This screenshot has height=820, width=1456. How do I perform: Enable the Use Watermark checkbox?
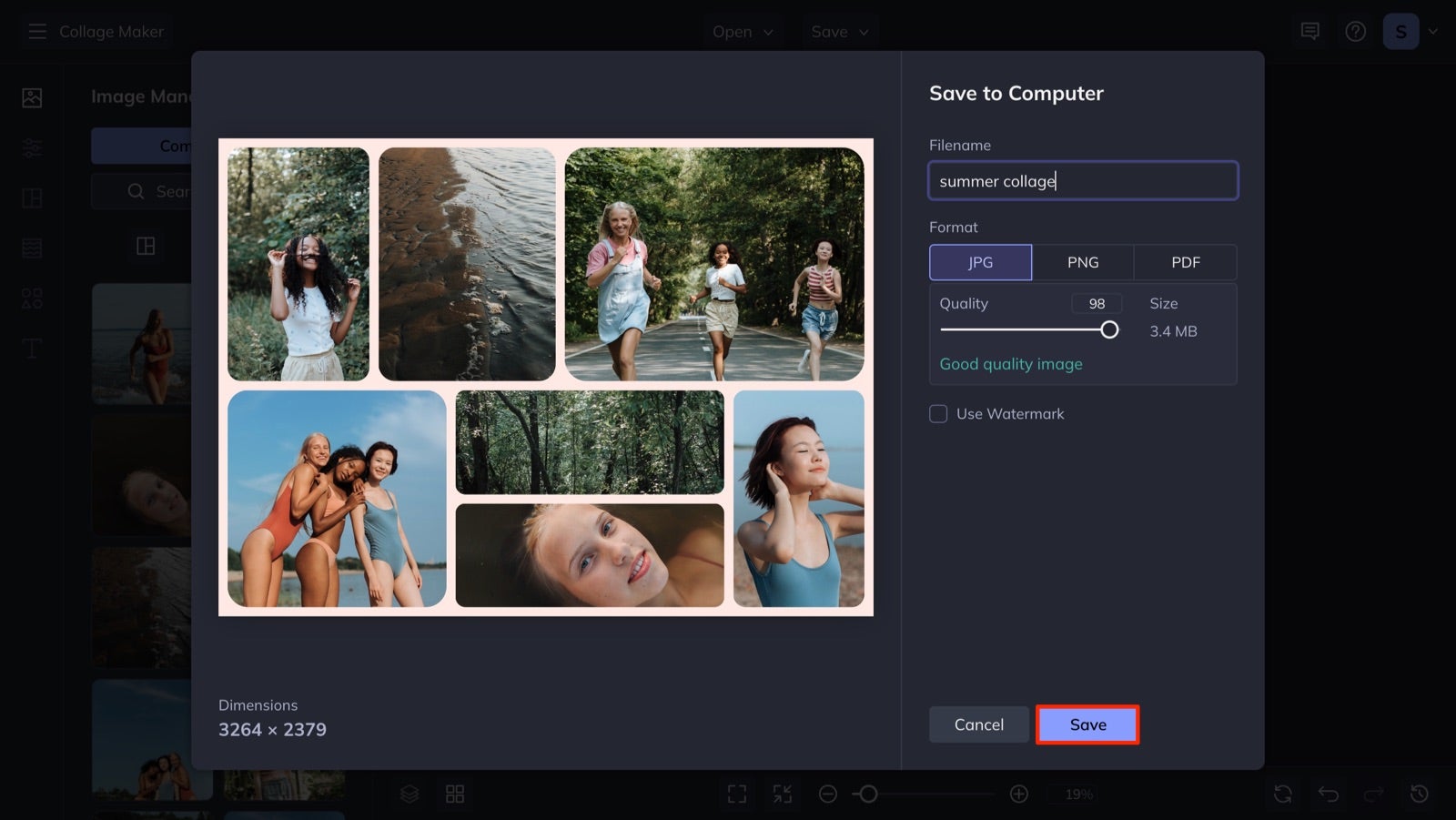point(938,414)
